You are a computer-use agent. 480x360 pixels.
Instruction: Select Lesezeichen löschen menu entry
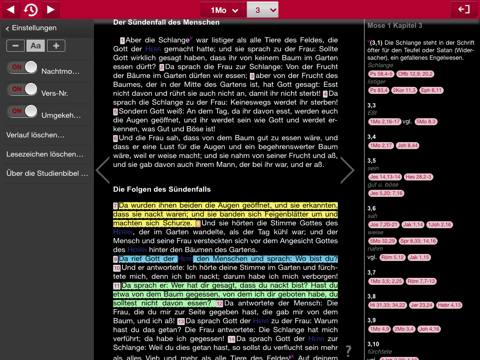45,154
